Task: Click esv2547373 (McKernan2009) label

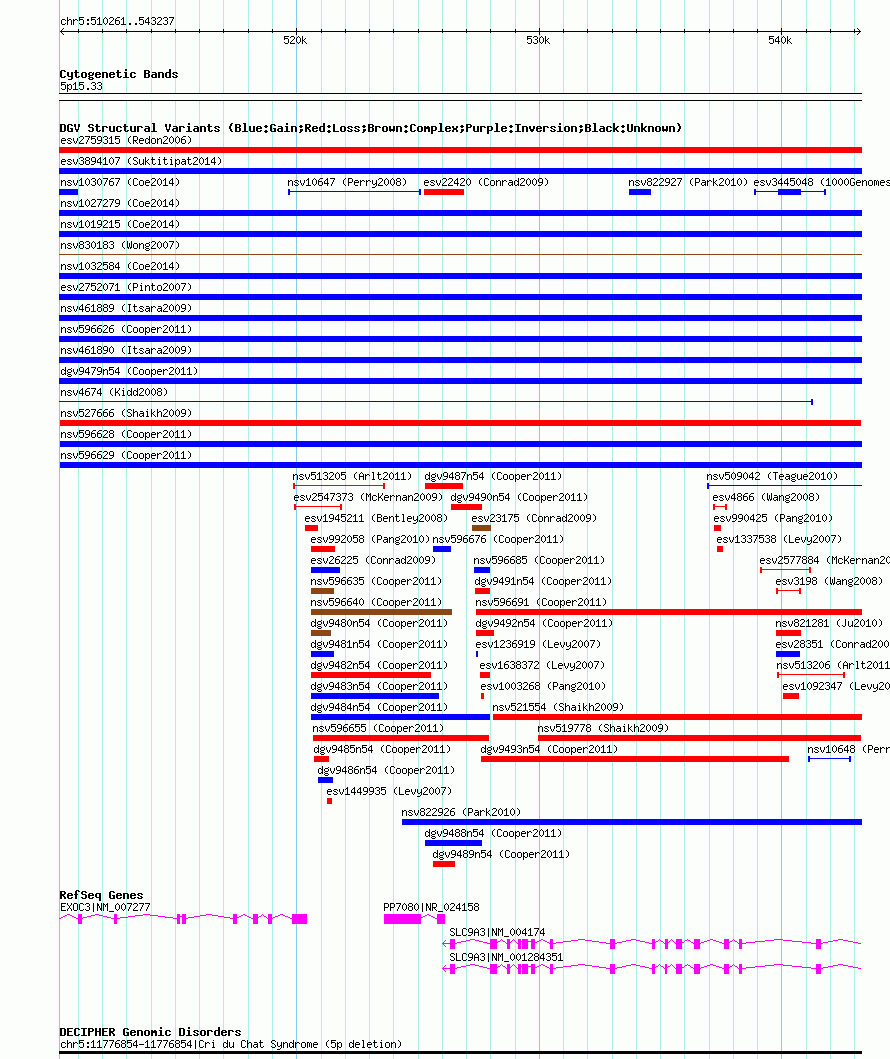Action: (x=368, y=497)
